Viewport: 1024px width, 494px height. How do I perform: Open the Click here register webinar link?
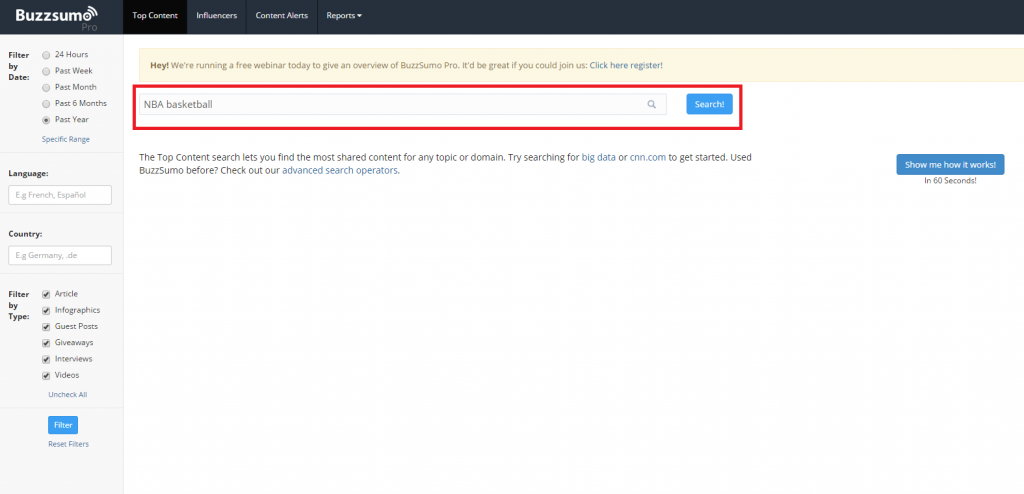[x=626, y=65]
